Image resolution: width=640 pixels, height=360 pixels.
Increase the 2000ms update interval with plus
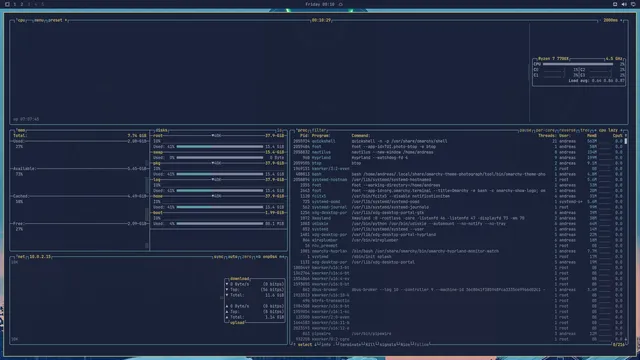point(621,20)
